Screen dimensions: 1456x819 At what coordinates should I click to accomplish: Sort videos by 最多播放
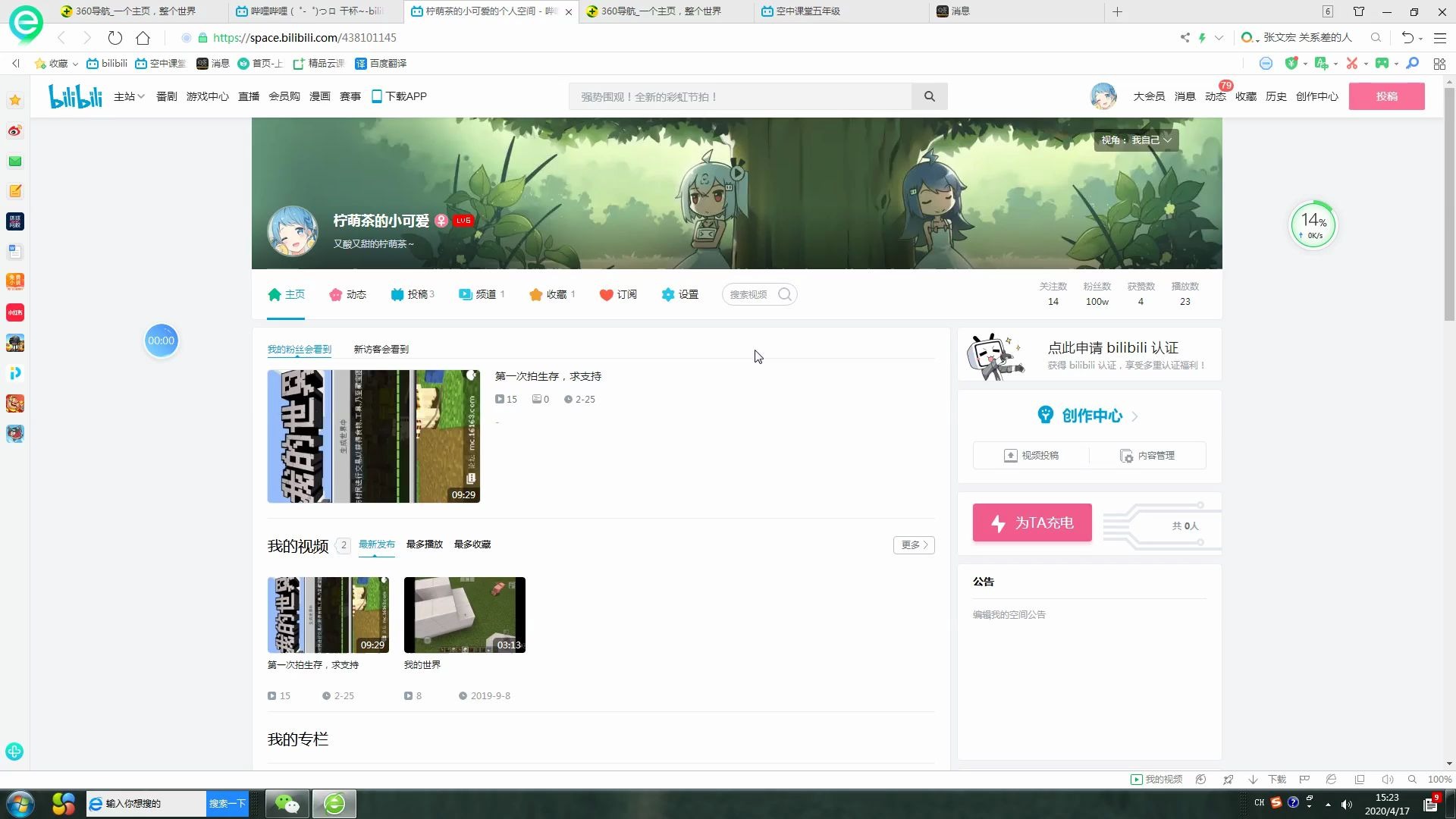tap(424, 544)
